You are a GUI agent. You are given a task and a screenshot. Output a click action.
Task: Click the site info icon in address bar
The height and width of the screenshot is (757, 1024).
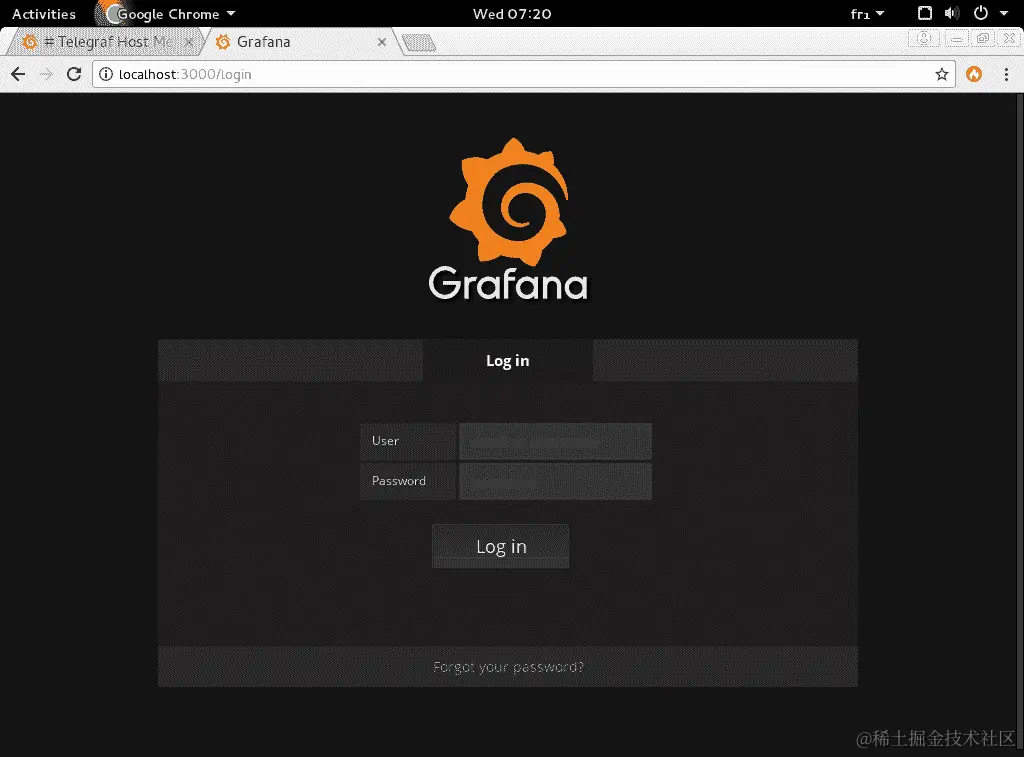click(106, 74)
